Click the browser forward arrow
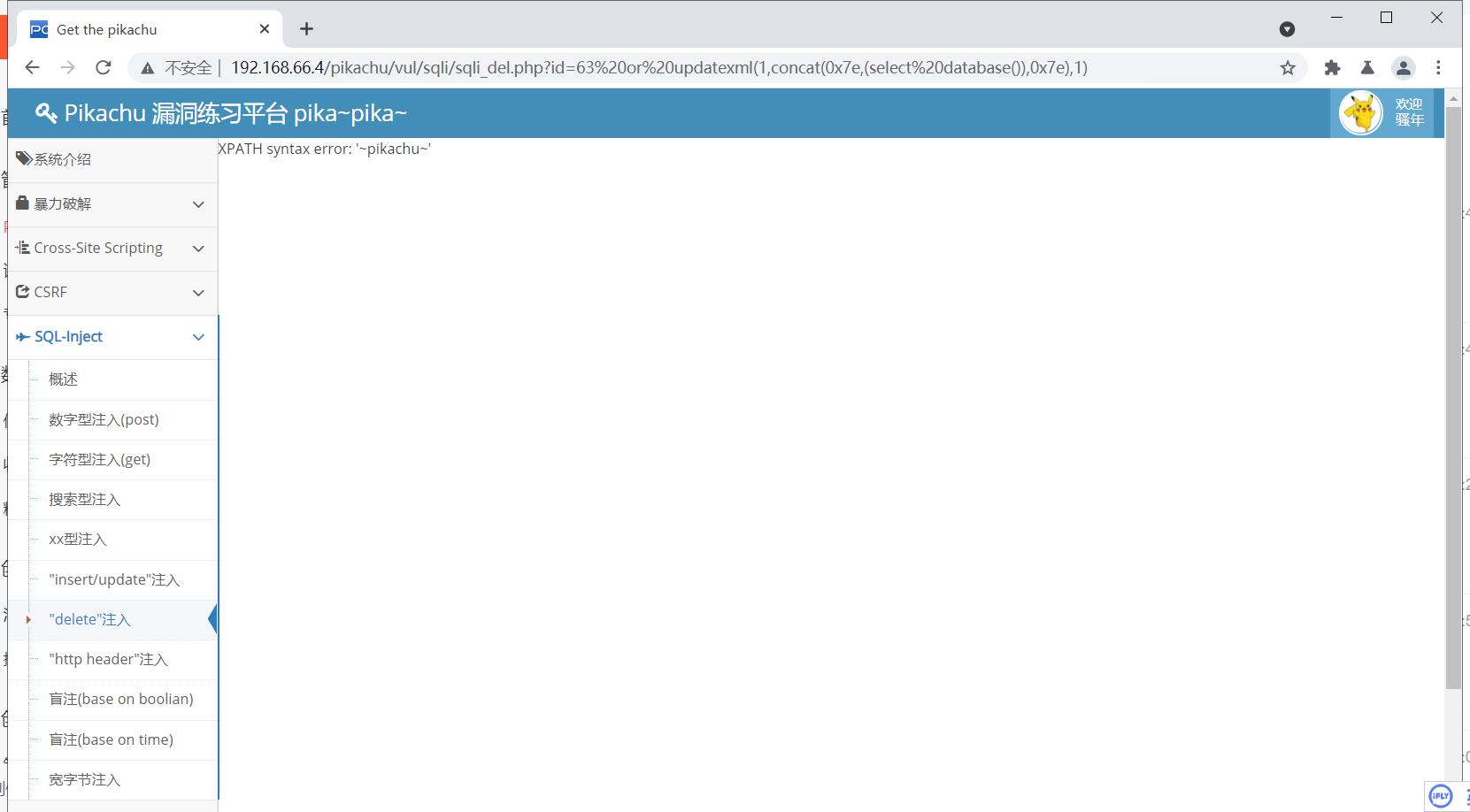The width and height of the screenshot is (1470, 812). click(x=68, y=67)
